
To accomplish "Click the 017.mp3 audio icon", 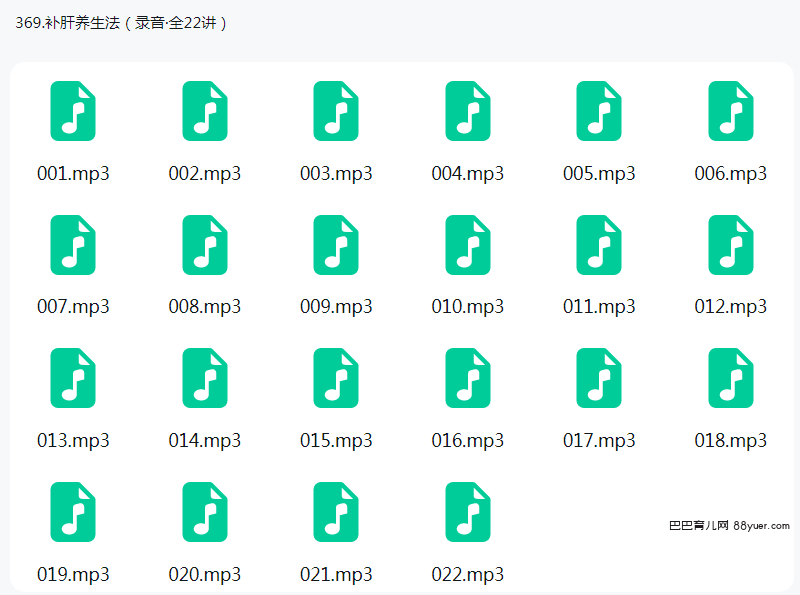I will click(599, 378).
